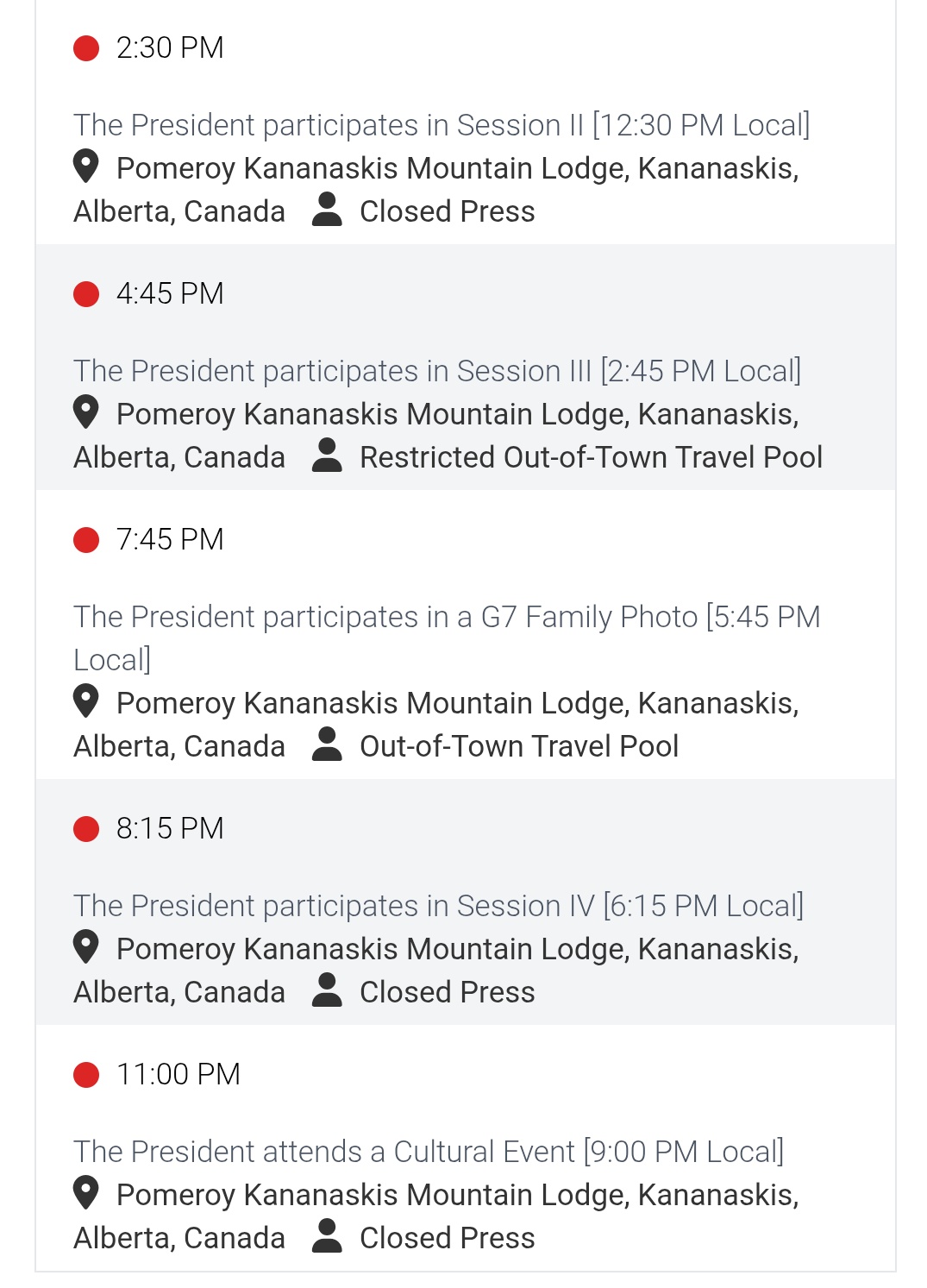Click location pin under G7 Family Photo
The height and width of the screenshot is (1288, 927).
(86, 701)
